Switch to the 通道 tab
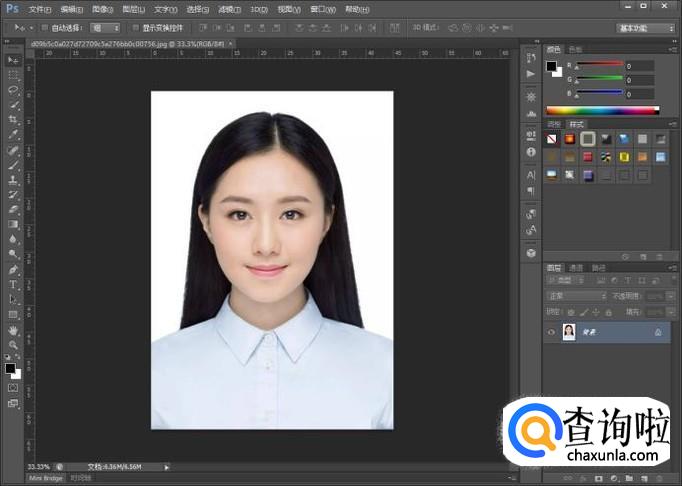 click(577, 268)
